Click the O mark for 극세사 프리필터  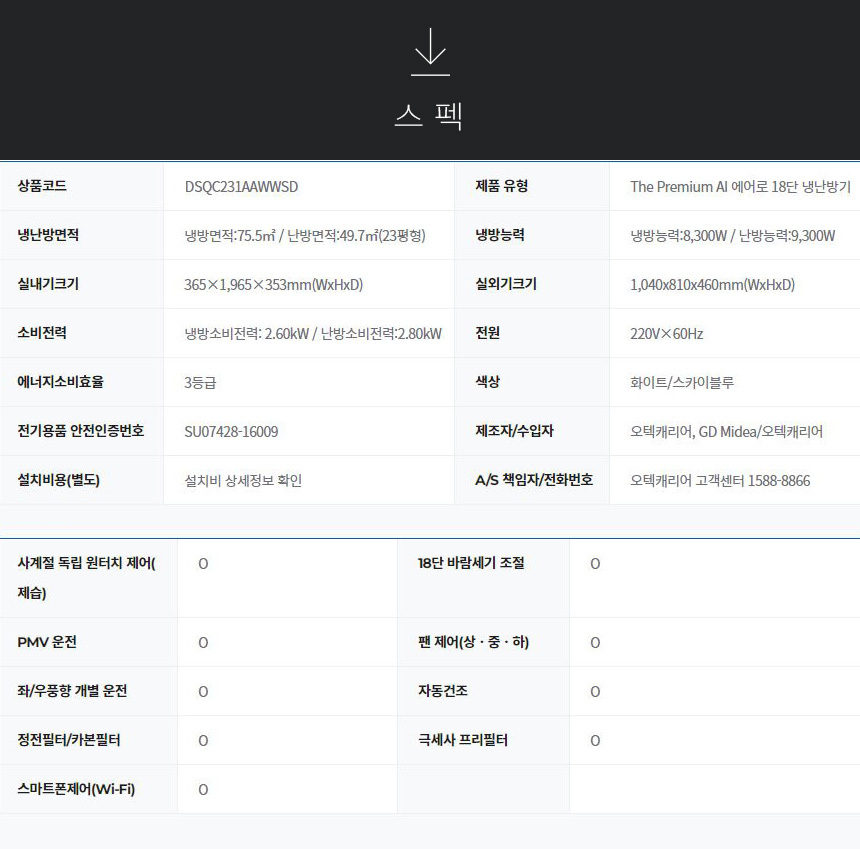(x=595, y=741)
